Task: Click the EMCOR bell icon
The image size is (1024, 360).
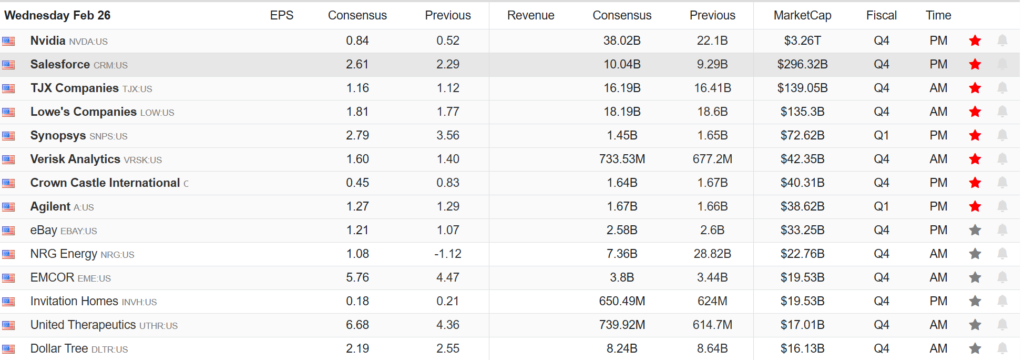Action: (x=1002, y=278)
